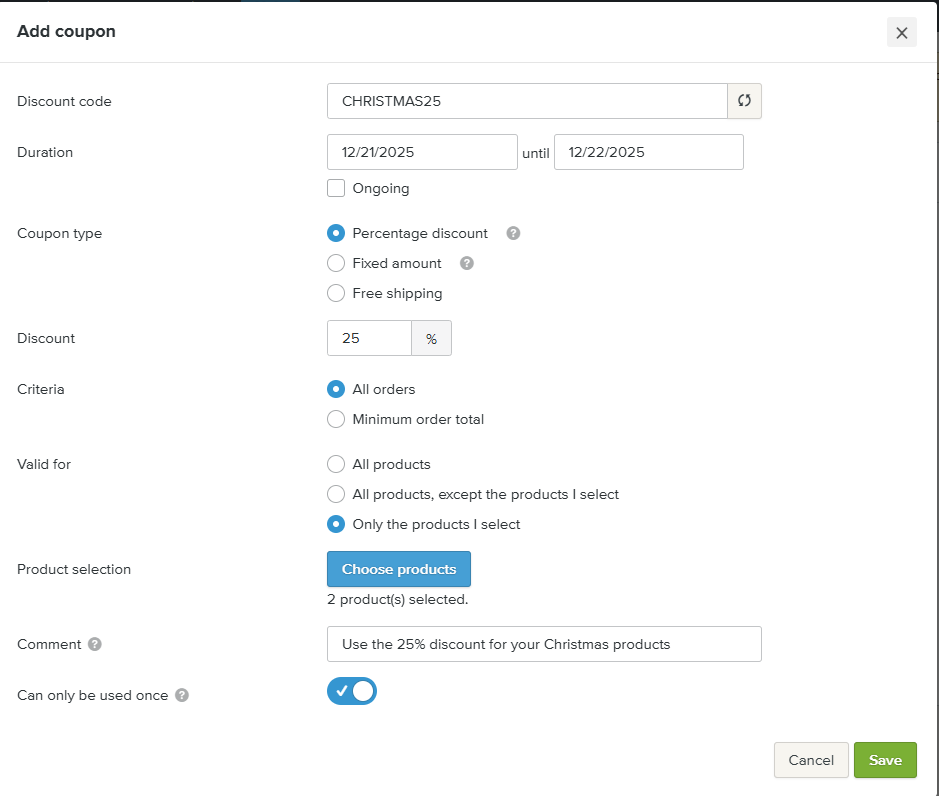Open the Comment help tooltip icon
The width and height of the screenshot is (939, 796).
95,644
